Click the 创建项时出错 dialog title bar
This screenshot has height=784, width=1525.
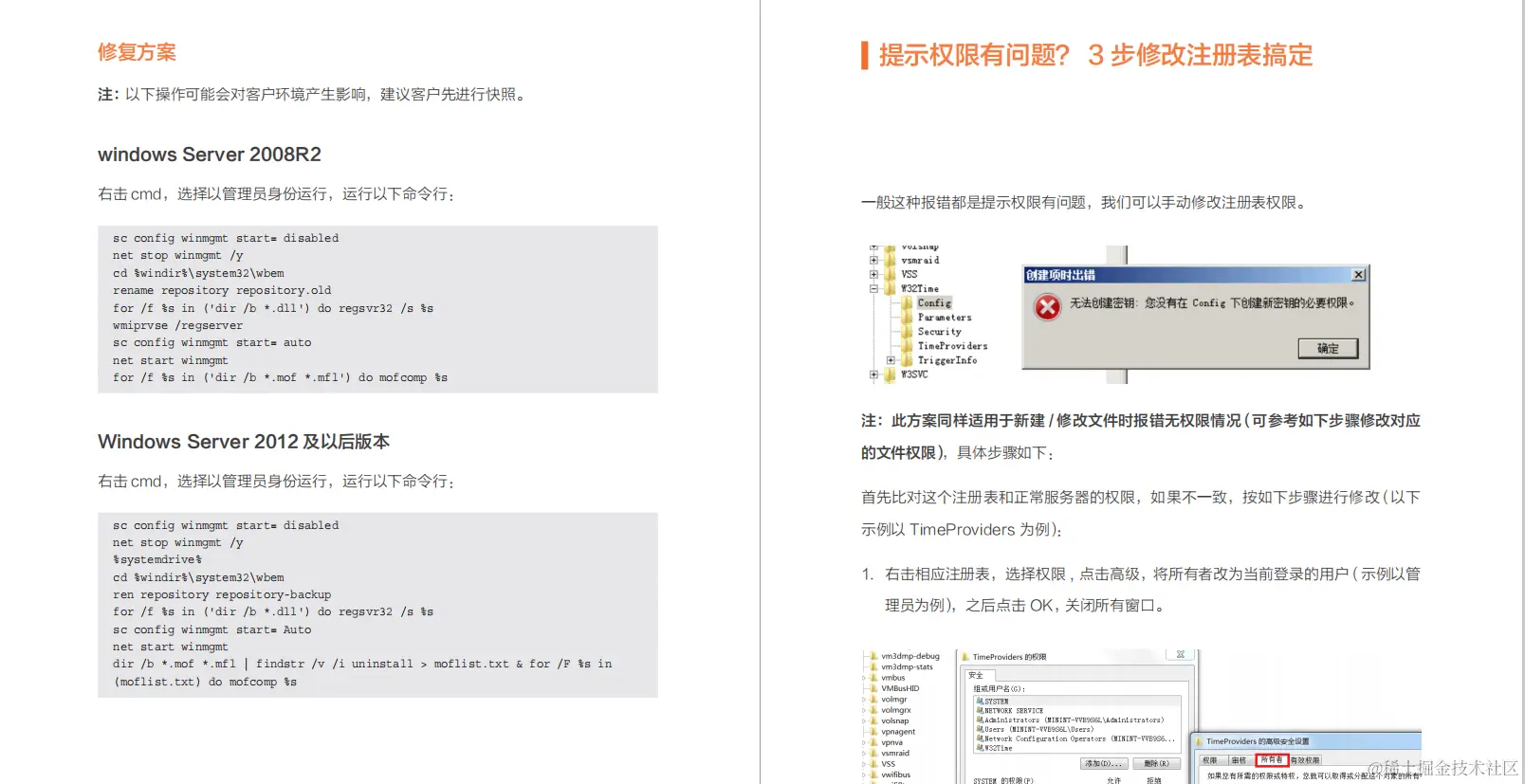(x=1195, y=275)
